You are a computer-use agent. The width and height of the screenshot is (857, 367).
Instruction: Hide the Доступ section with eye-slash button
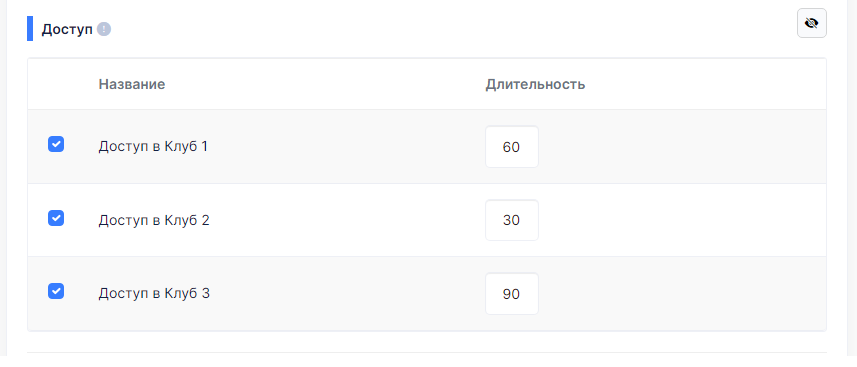click(x=812, y=23)
